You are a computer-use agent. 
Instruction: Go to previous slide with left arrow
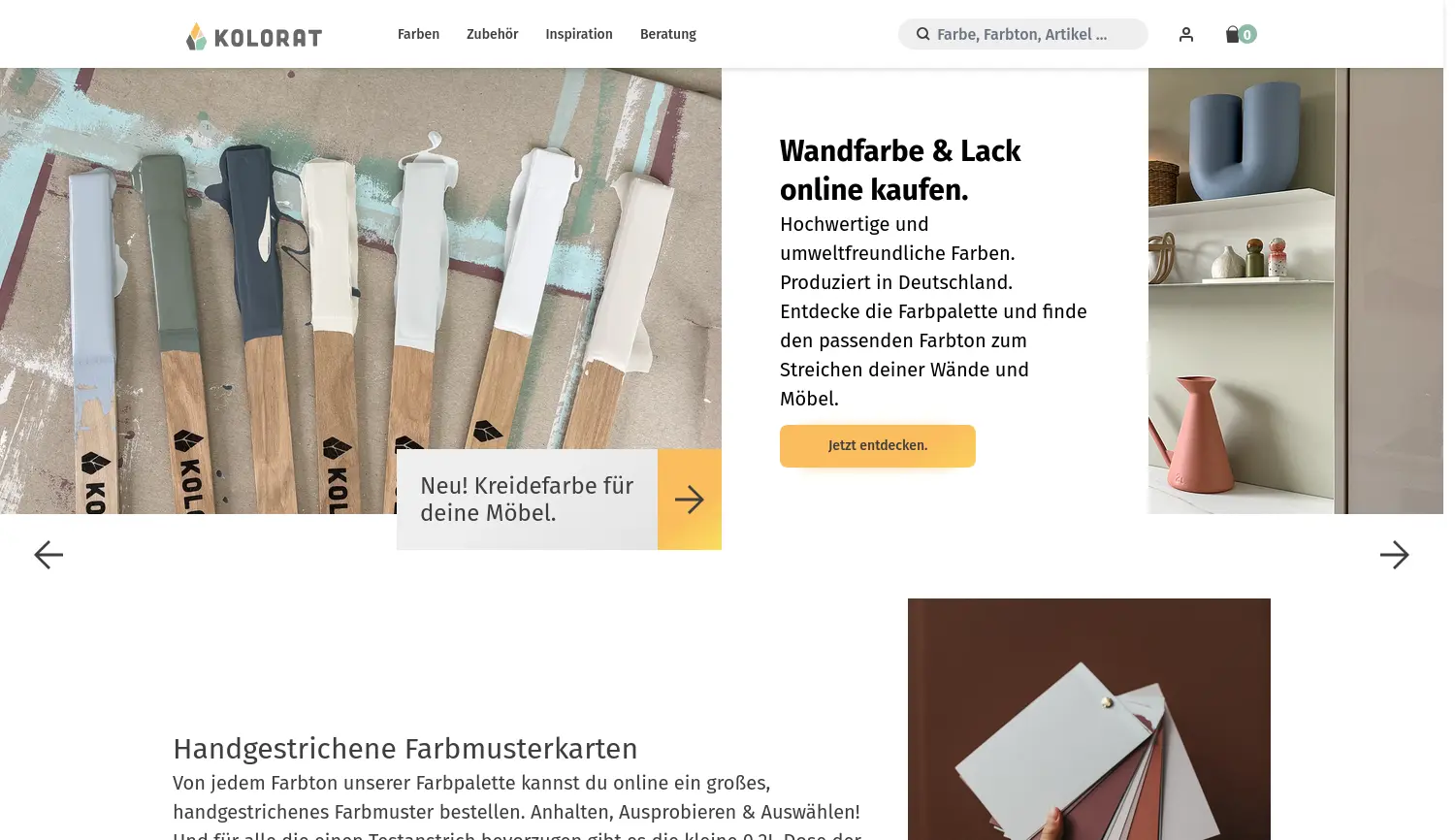pos(48,555)
